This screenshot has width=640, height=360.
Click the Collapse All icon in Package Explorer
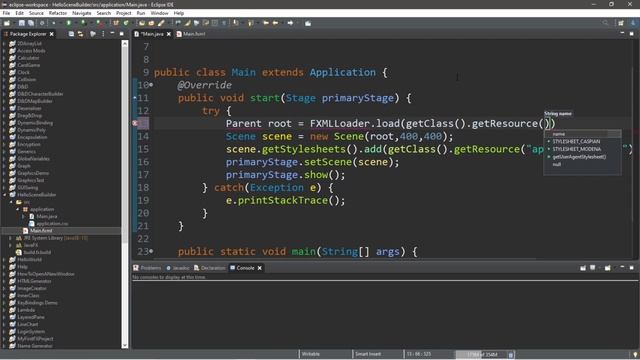(x=71, y=34)
